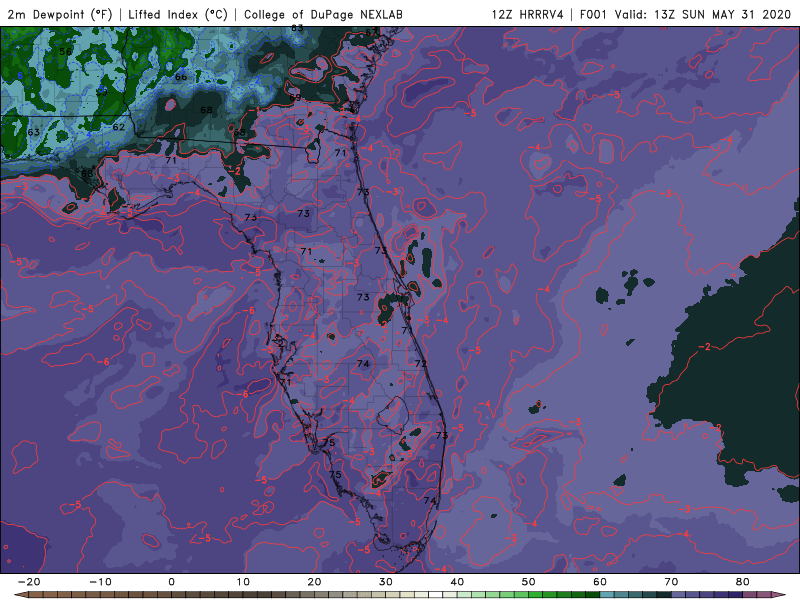Click the '56' dewpoint value on map
Image resolution: width=800 pixels, height=600 pixels.
point(65,52)
